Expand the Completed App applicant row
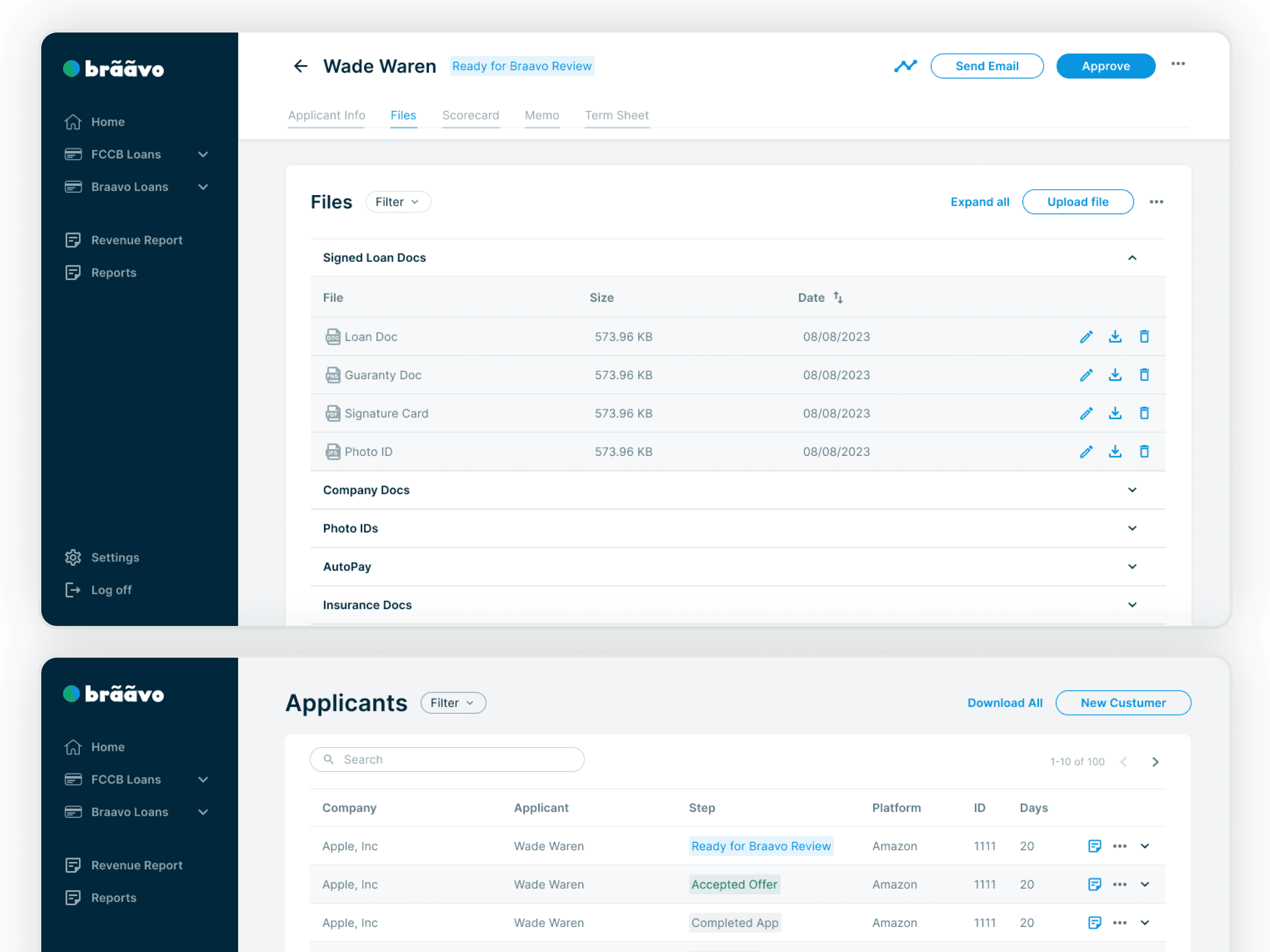The width and height of the screenshot is (1270, 952). 1144,923
